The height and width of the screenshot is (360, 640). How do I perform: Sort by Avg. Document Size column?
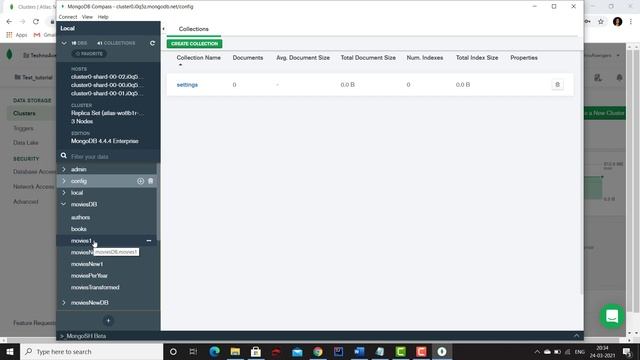pos(303,58)
